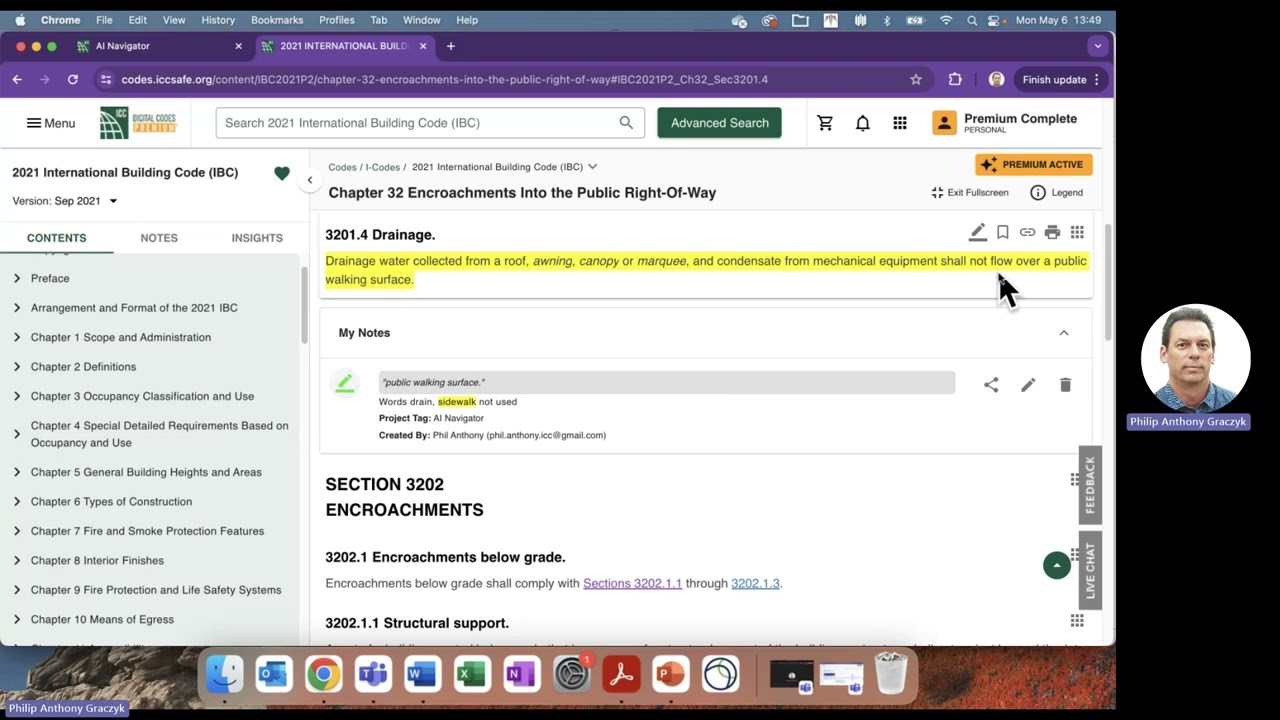Viewport: 1280px width, 720px height.
Task: Switch to the Notes tab
Action: click(159, 238)
